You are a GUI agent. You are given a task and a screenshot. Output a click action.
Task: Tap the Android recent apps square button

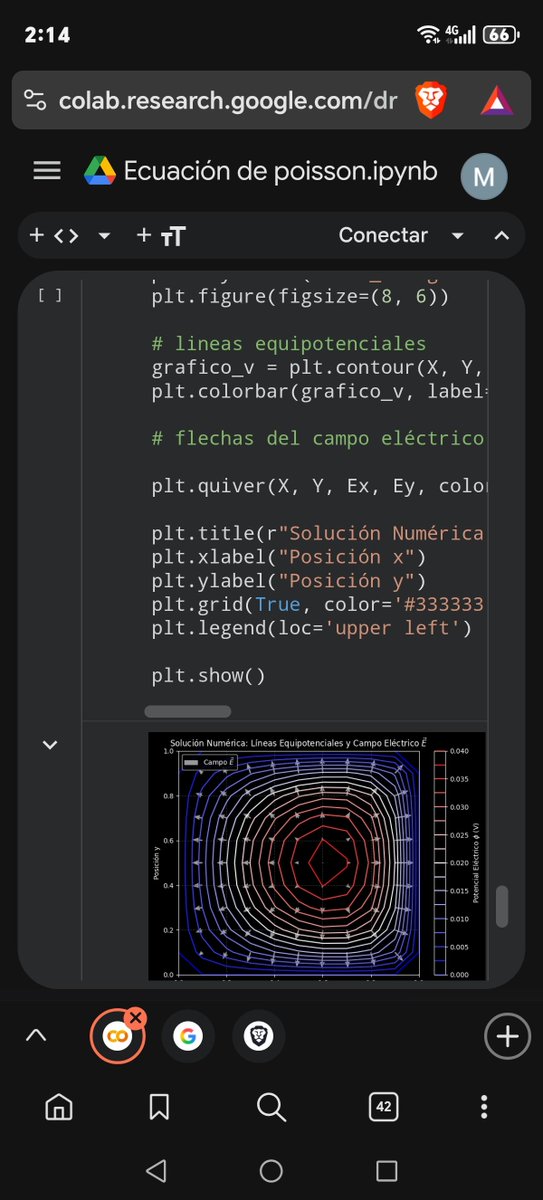pyautogui.click(x=387, y=1171)
